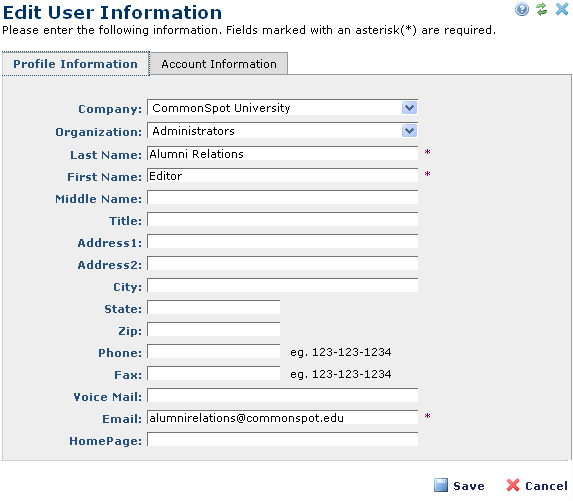Screen dimensions: 573x501
Task: Click the HomePage input field
Action: coord(282,440)
